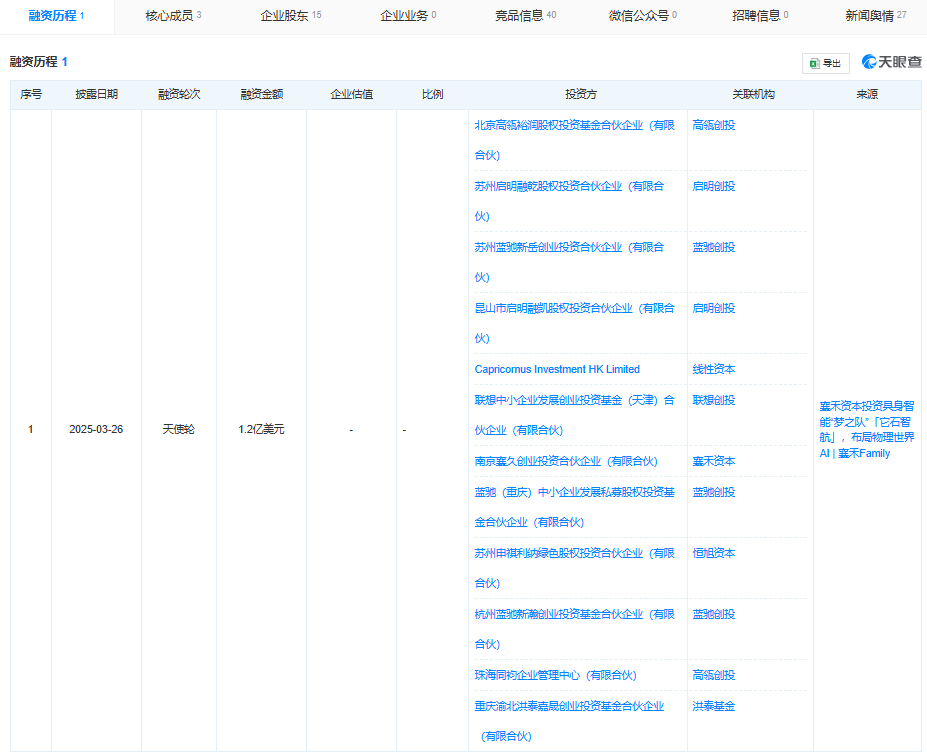Open 蓝驰创投 beside 苏州蓝驰新岳

714,247
